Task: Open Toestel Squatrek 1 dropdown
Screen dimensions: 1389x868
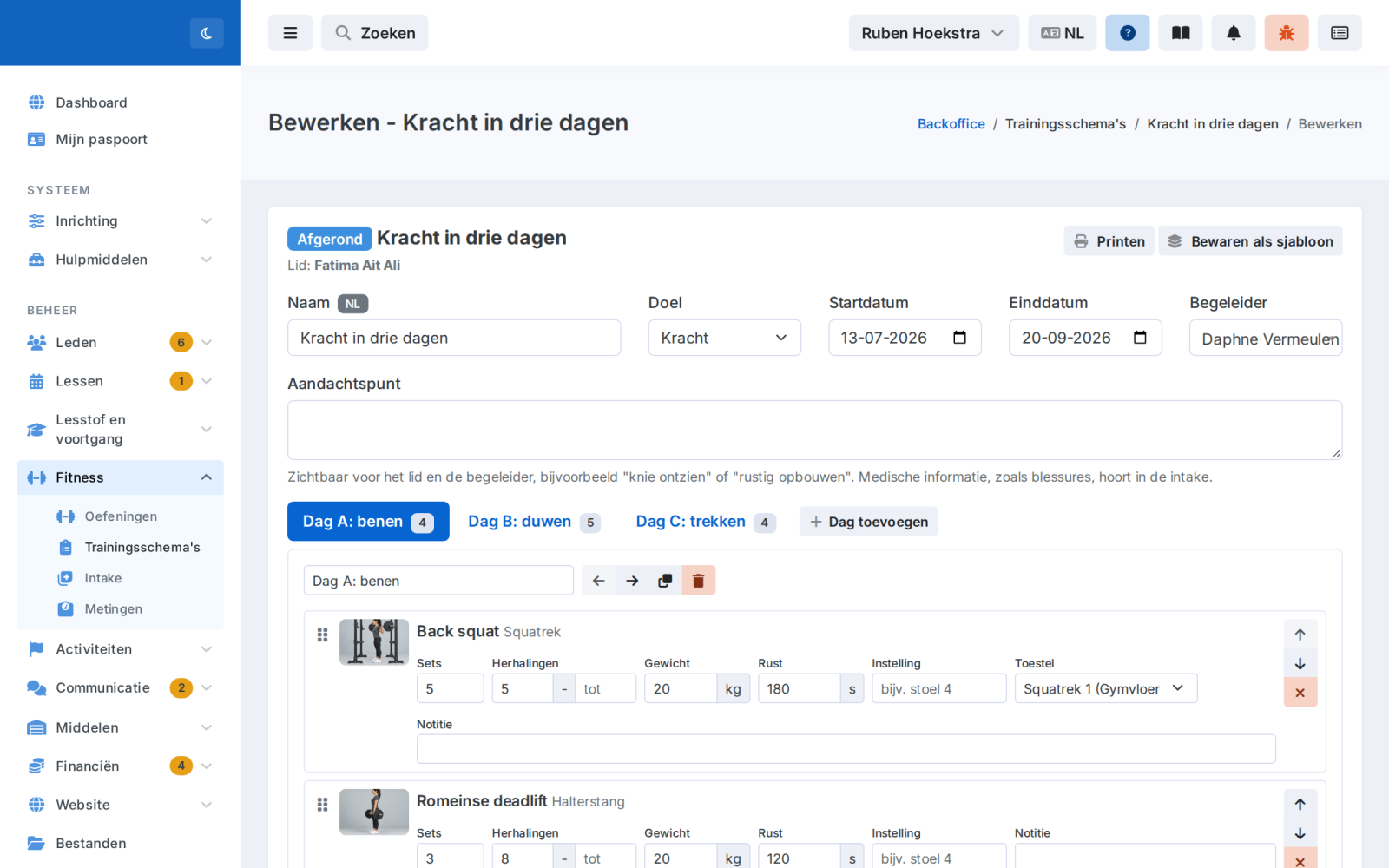Action: click(1106, 688)
